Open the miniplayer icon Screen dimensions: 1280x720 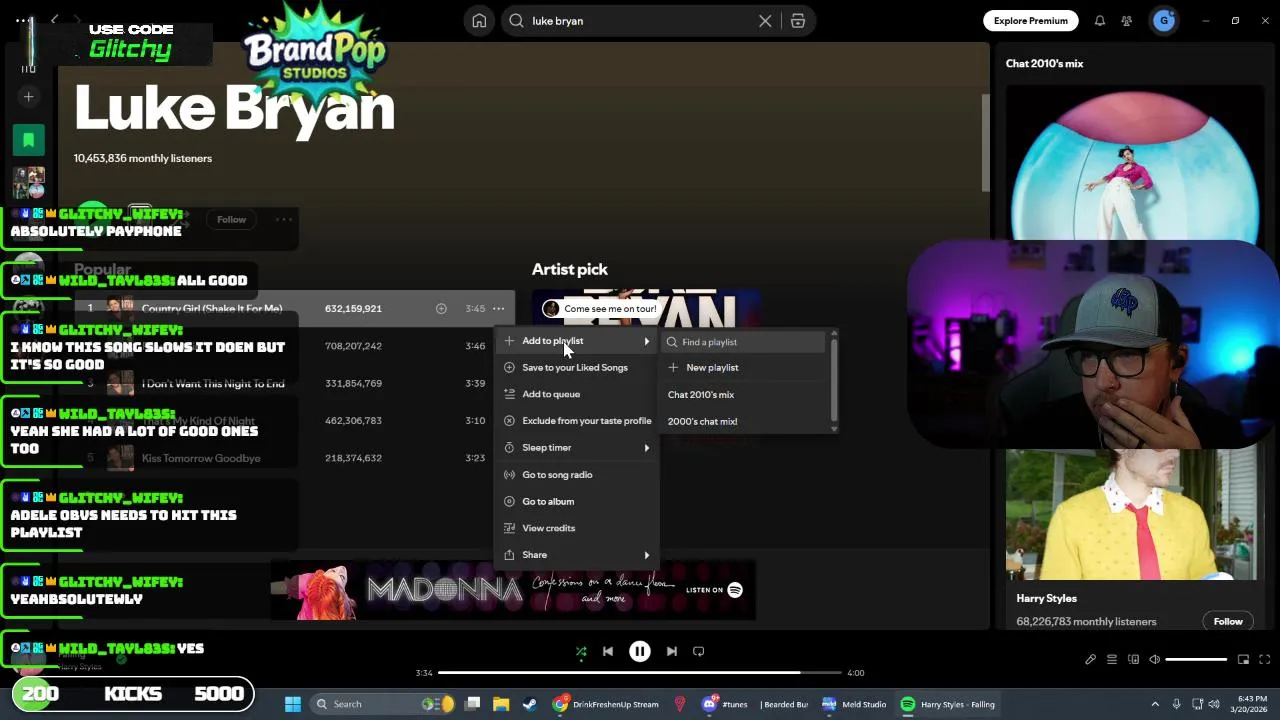(x=1243, y=659)
